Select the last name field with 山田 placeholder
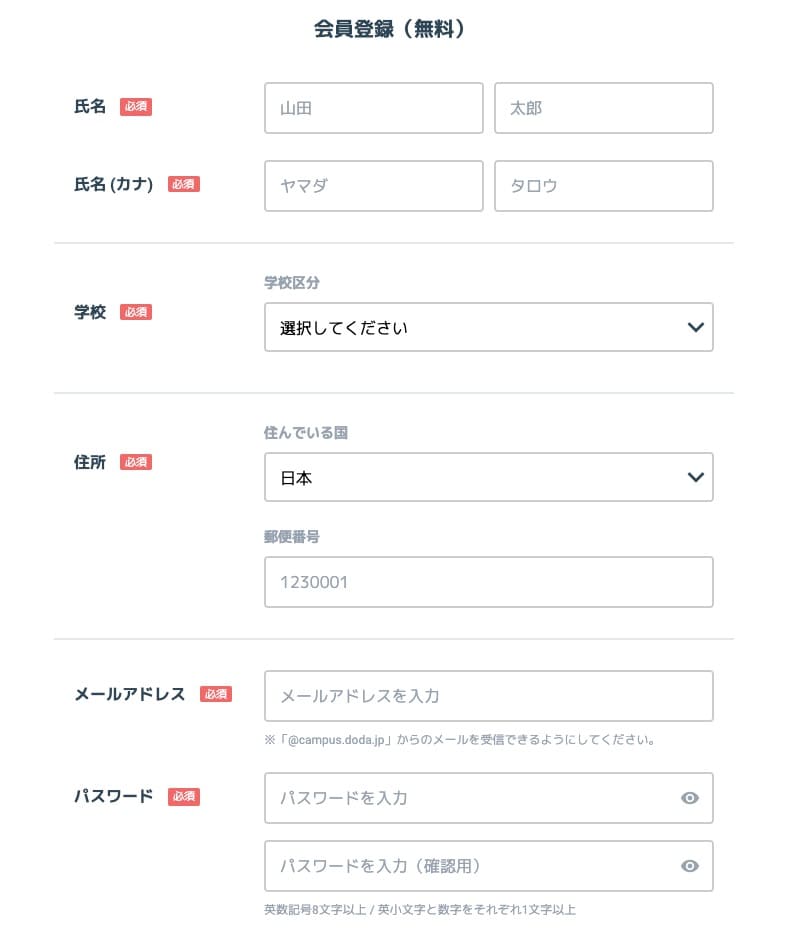Image resolution: width=790 pixels, height=942 pixels. [x=373, y=108]
